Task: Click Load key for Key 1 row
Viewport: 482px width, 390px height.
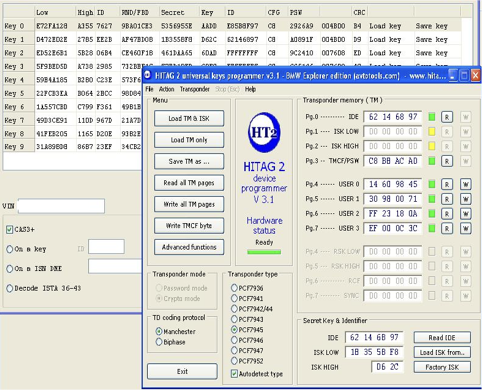Action: pos(385,39)
